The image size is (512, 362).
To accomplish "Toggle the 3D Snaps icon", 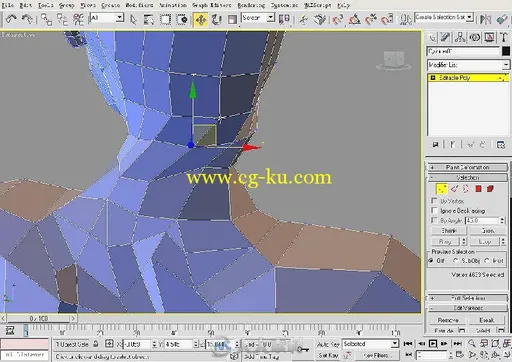I will point(337,19).
